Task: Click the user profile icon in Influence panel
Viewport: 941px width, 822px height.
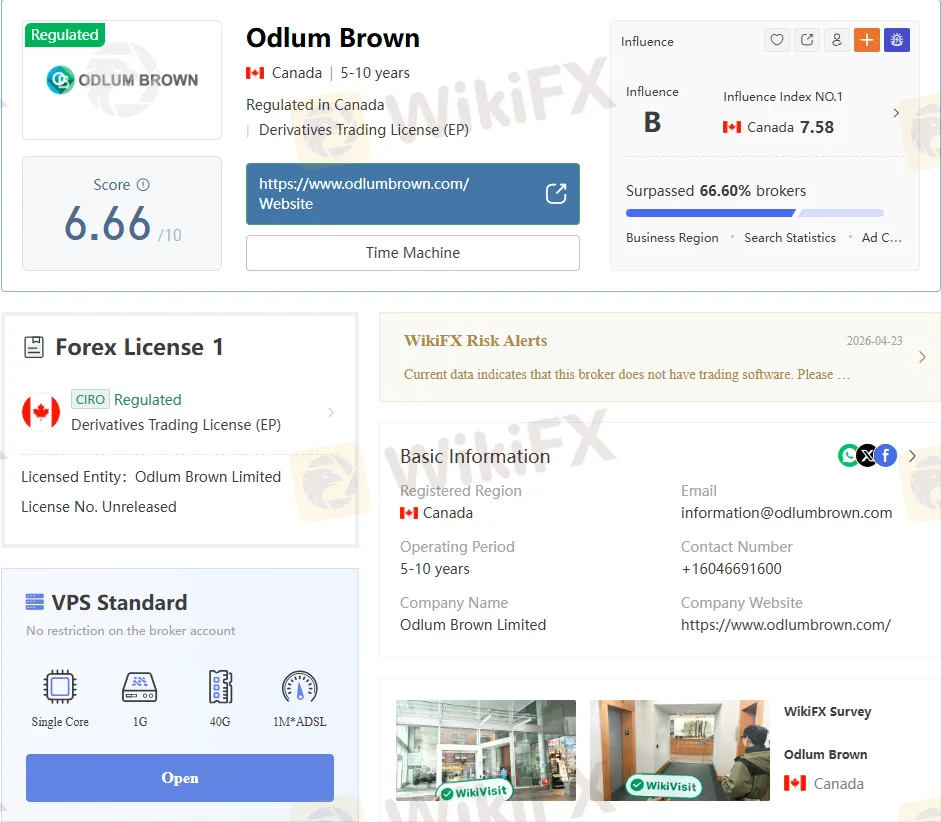Action: pos(837,40)
